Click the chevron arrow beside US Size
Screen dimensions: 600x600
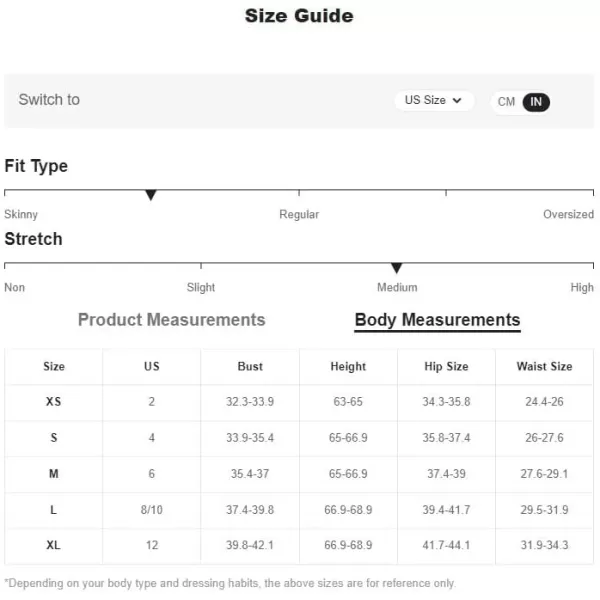pyautogui.click(x=457, y=101)
